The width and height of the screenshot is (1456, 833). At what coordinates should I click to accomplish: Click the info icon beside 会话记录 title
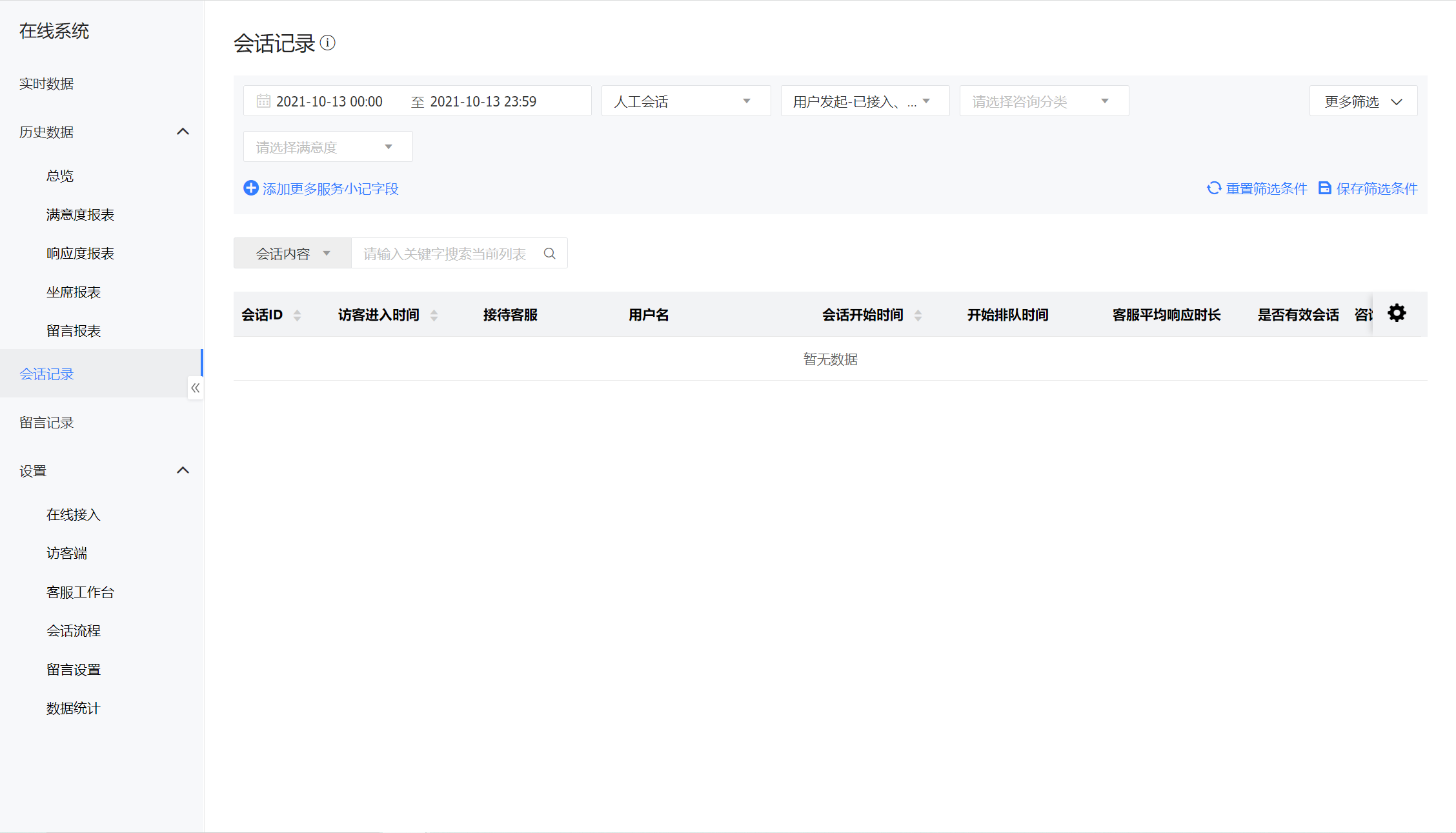click(x=328, y=43)
